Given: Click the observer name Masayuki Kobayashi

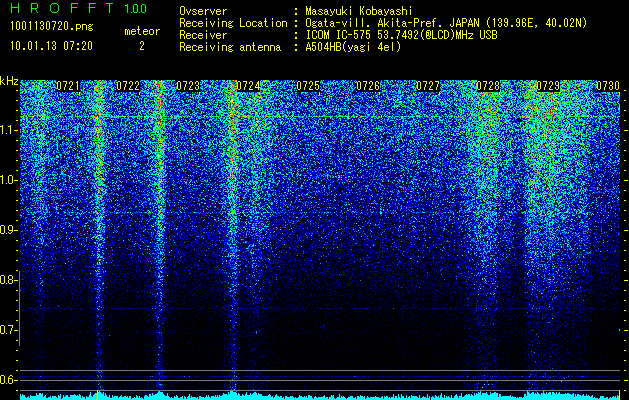Looking at the screenshot, I should [x=359, y=11].
